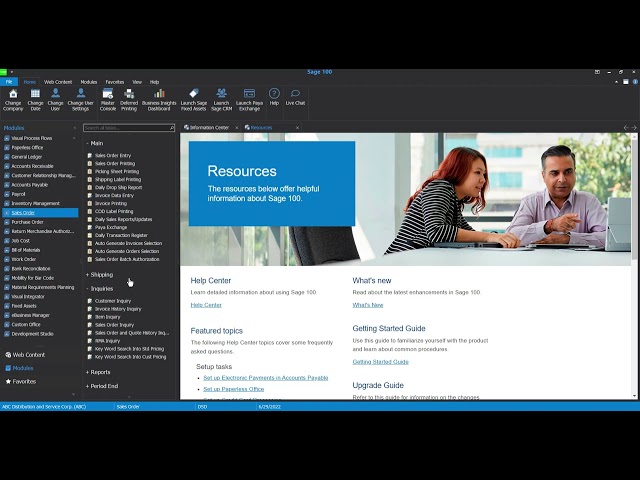Click the ribbon Help question-mark icon
This screenshot has width=640, height=480.
tap(274, 94)
